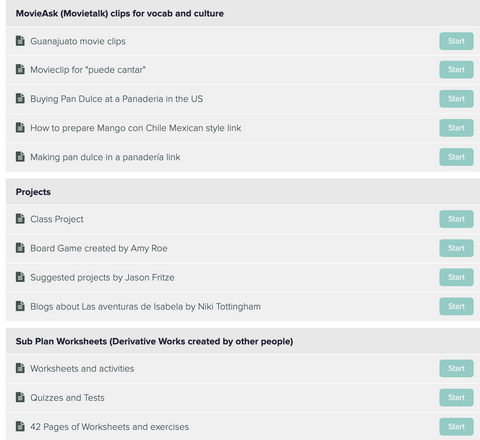This screenshot has width=480, height=440.
Task: Select document icon beside Board Game created by Amy Roe
Action: (20, 248)
